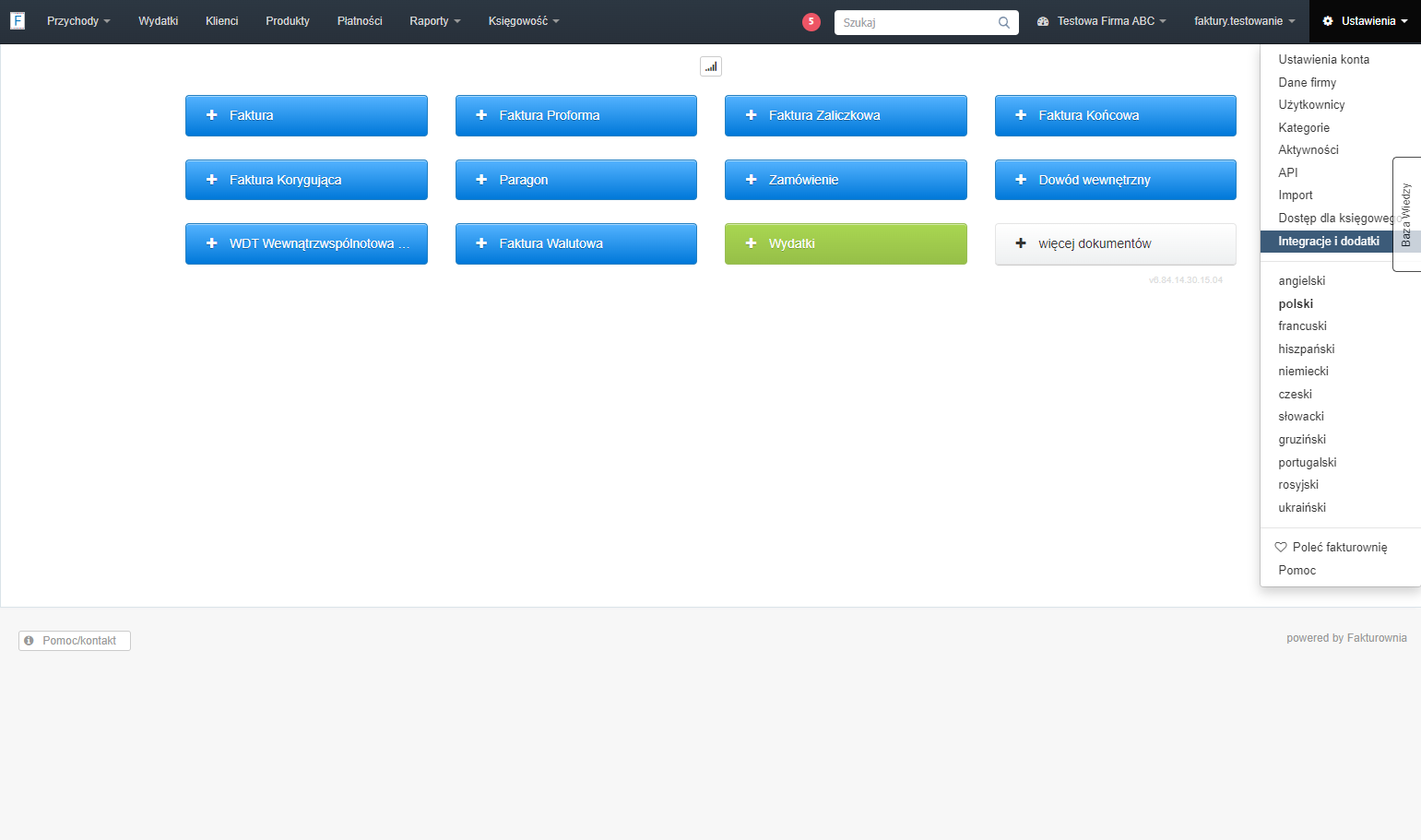The height and width of the screenshot is (840, 1421).
Task: Open the notifications badge showing 5
Action: [x=811, y=22]
